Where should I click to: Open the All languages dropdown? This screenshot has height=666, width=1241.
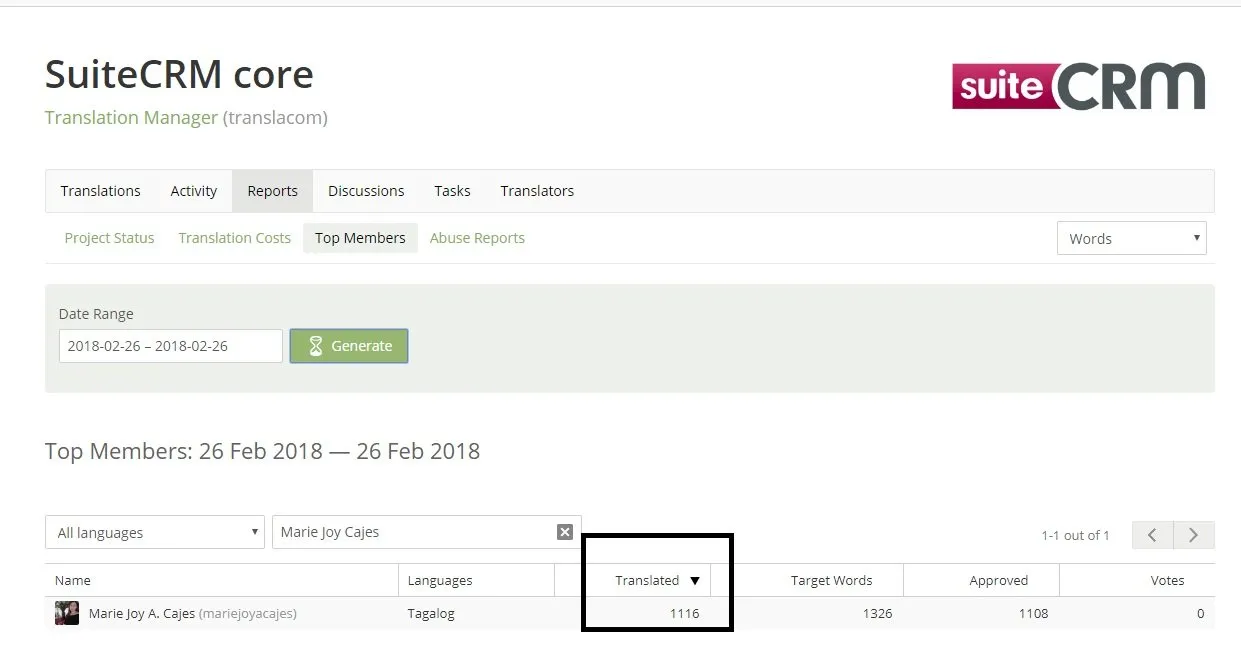[155, 532]
